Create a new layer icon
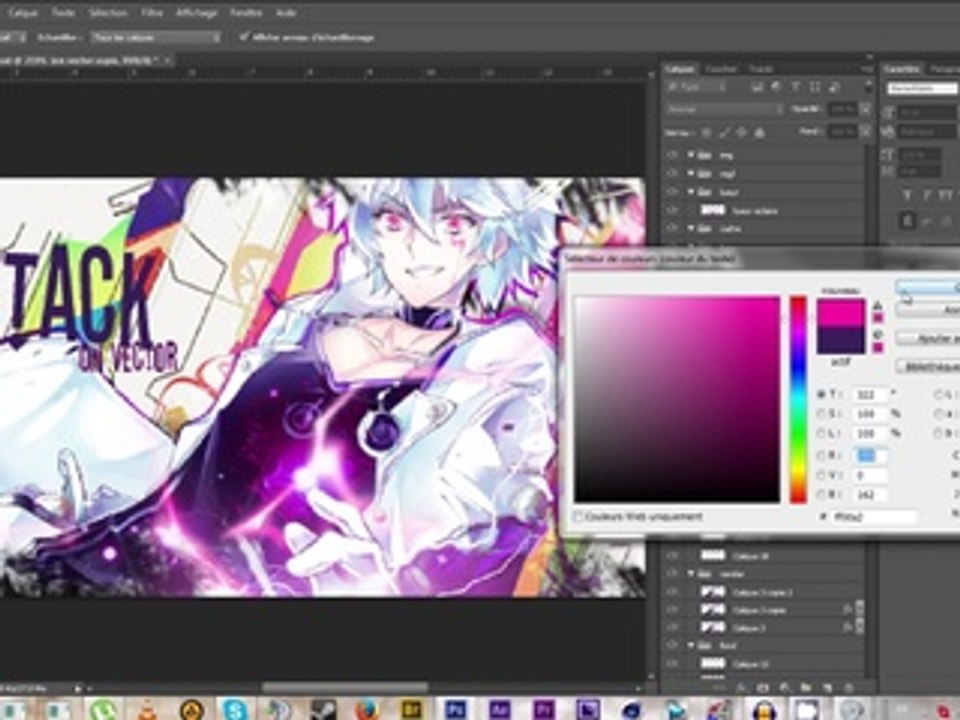 (x=827, y=688)
